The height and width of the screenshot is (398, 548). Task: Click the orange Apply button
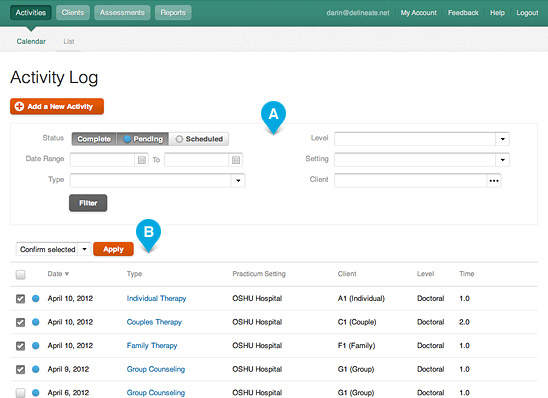coord(113,249)
